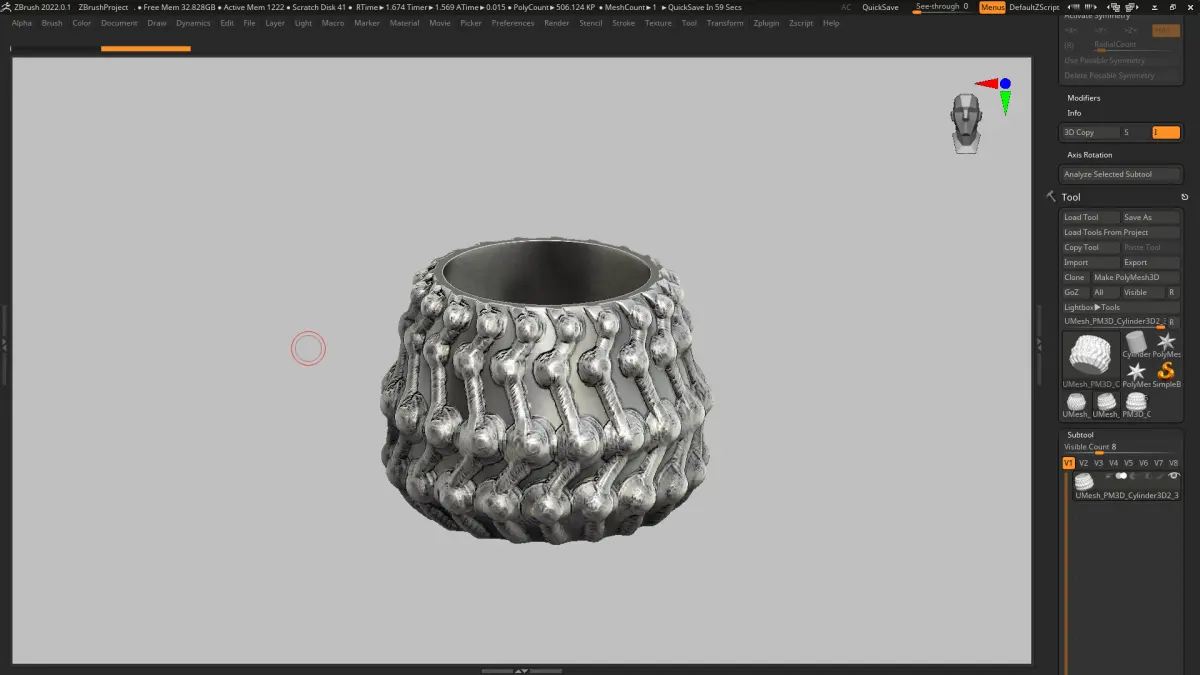The height and width of the screenshot is (675, 1200).
Task: Click the left tray divider handle
Action: (x=4, y=344)
